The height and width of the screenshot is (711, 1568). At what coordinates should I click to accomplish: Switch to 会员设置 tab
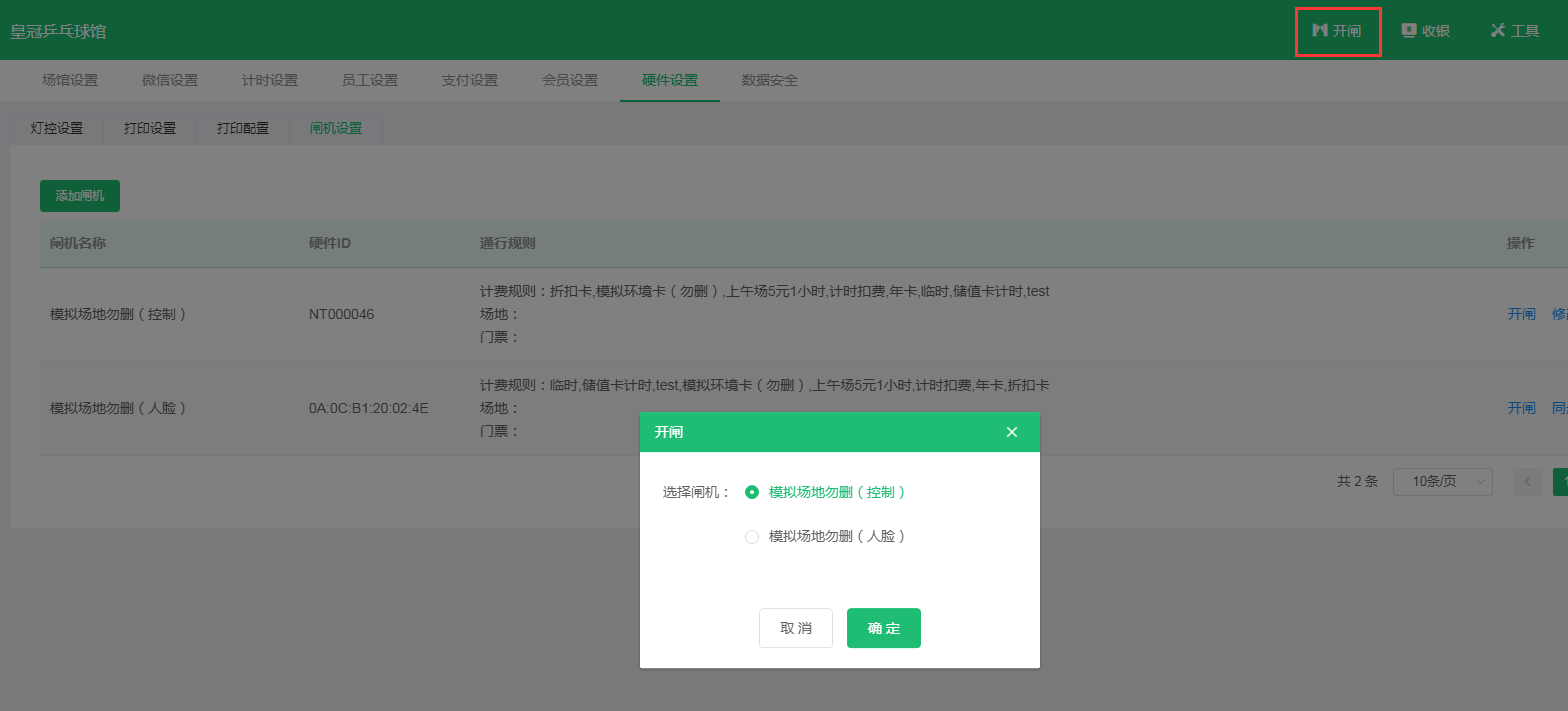[x=570, y=80]
